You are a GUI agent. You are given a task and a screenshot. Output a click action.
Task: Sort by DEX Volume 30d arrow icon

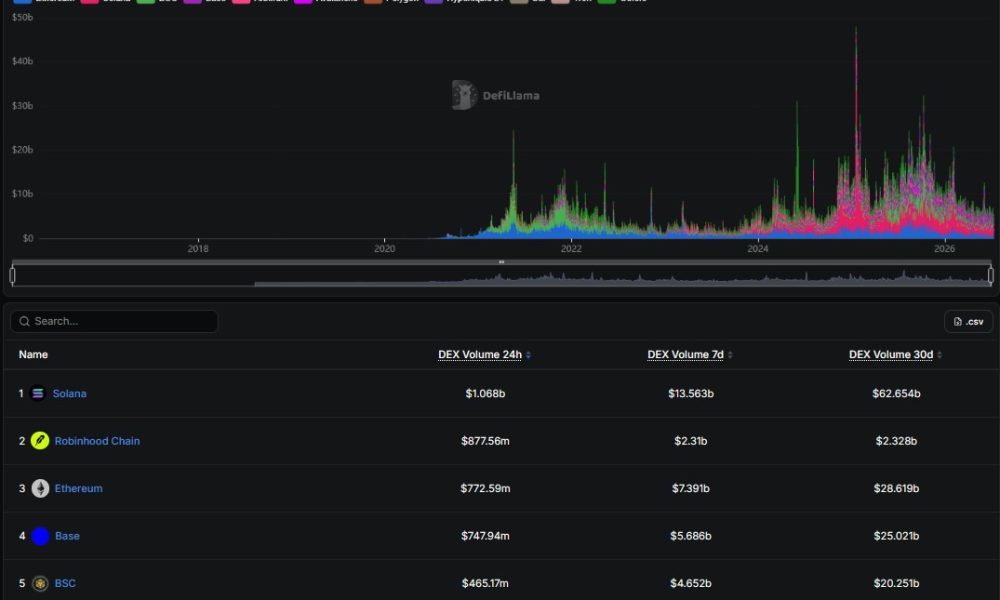(x=939, y=355)
